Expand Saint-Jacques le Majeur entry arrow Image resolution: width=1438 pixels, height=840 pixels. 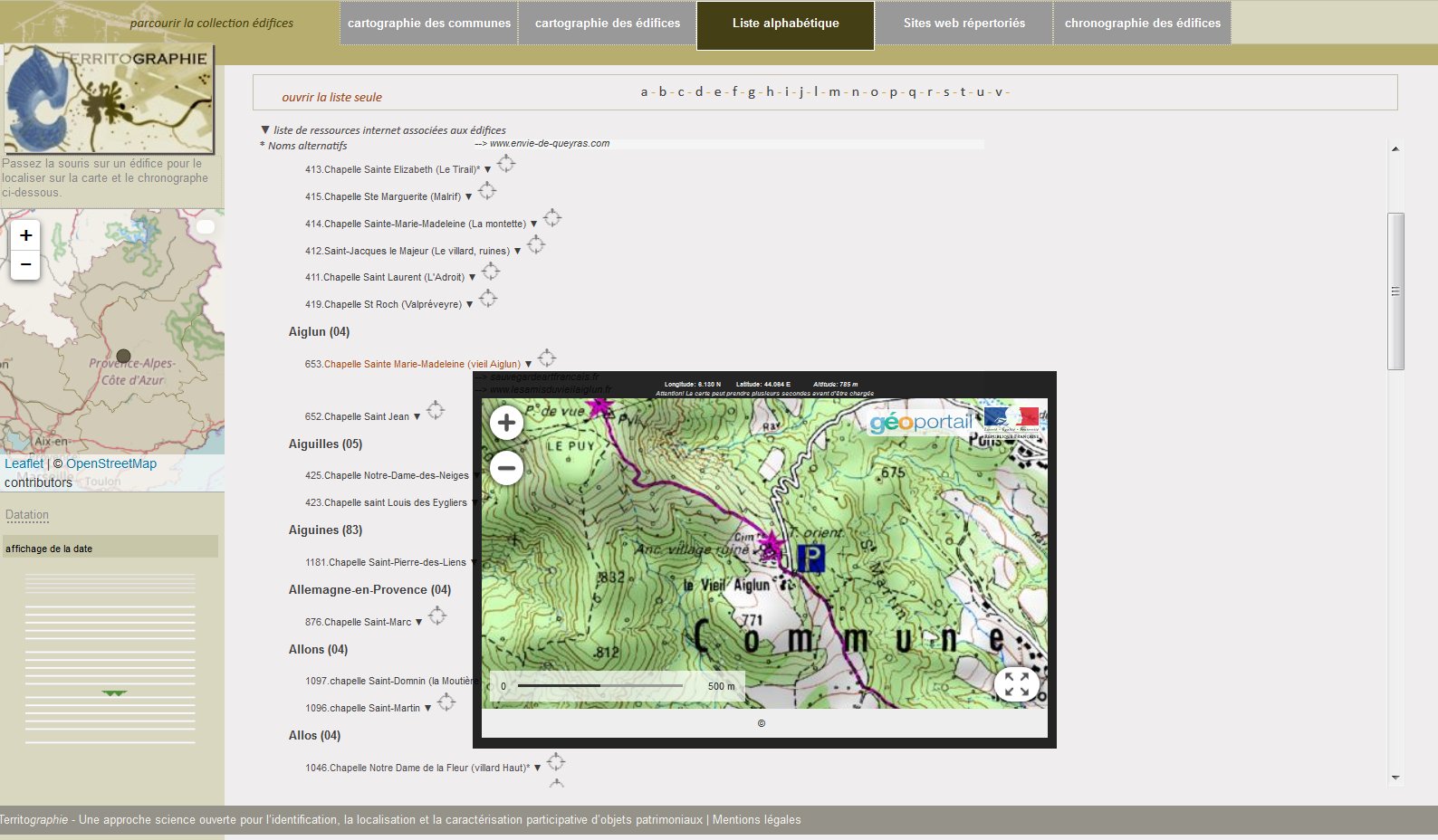pyautogui.click(x=518, y=251)
